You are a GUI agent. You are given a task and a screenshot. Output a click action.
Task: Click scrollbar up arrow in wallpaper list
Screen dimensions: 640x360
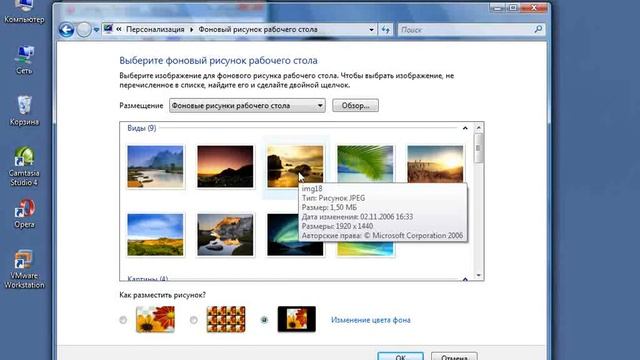pos(478,128)
